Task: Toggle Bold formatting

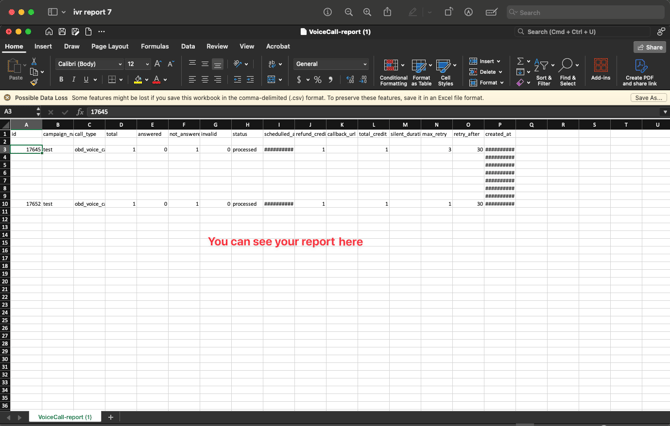Action: [x=61, y=80]
